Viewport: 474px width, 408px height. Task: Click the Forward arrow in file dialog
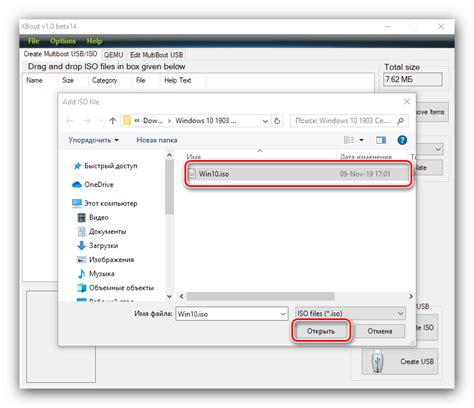(87, 121)
